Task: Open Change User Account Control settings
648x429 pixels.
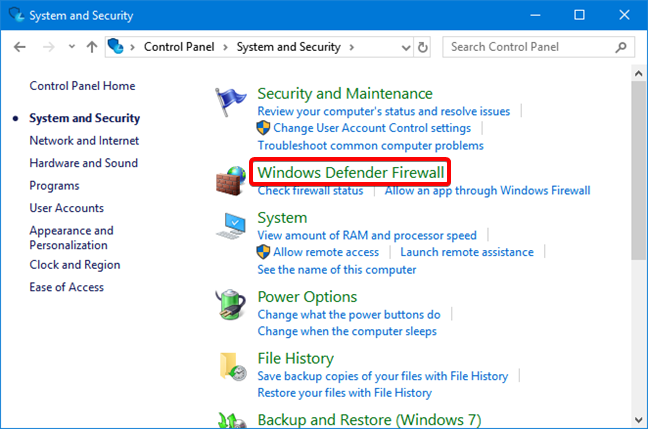Action: [372, 128]
